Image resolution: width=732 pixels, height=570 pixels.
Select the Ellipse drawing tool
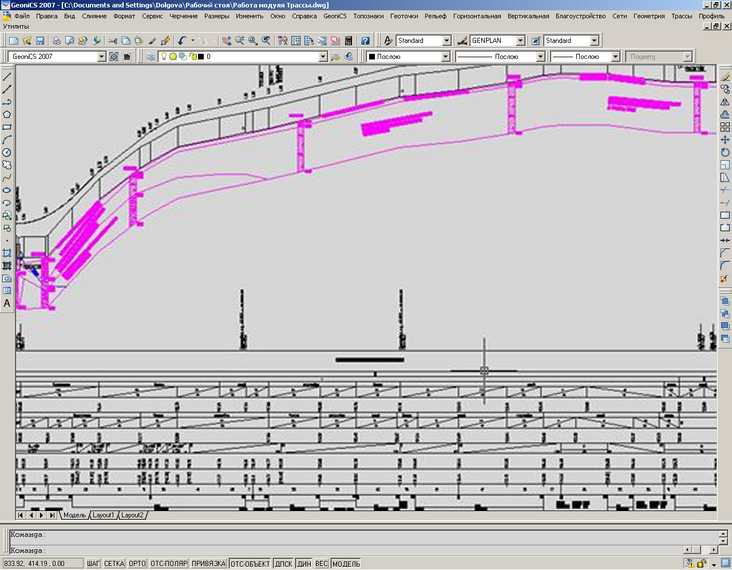pyautogui.click(x=7, y=190)
